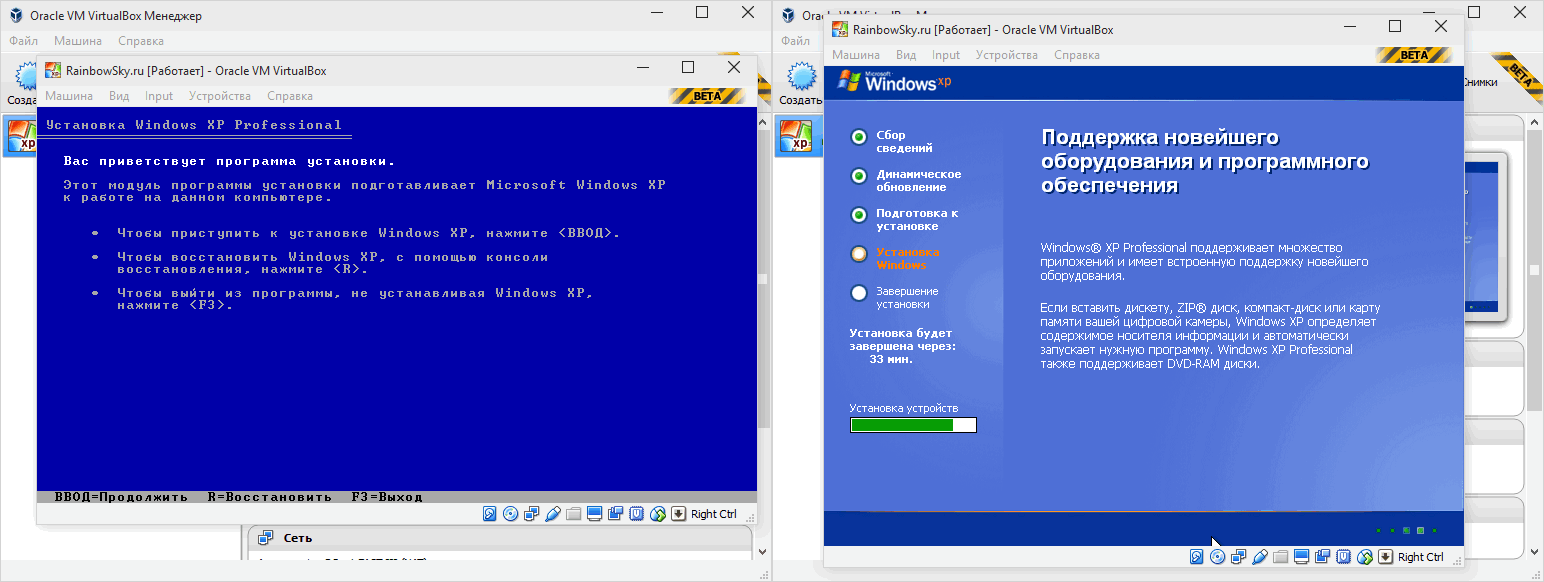Screen dimensions: 1544x582
Task: Click hard disk activity icon in left VM window
Action: pyautogui.click(x=490, y=514)
